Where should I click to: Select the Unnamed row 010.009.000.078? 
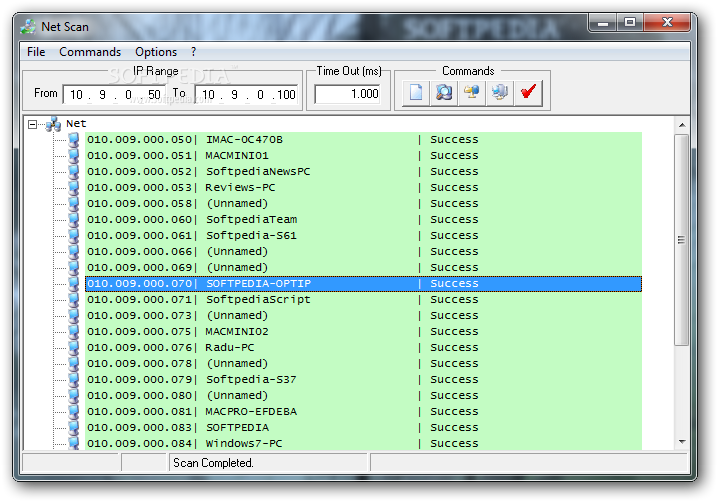(364, 364)
